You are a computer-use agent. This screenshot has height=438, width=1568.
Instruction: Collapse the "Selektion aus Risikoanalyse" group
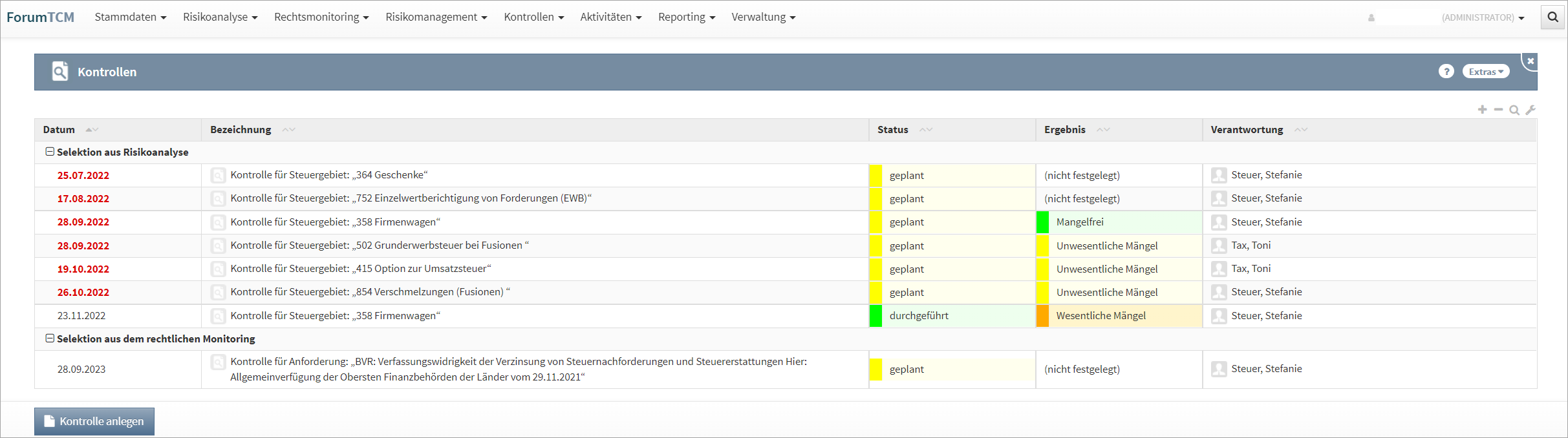pos(50,152)
